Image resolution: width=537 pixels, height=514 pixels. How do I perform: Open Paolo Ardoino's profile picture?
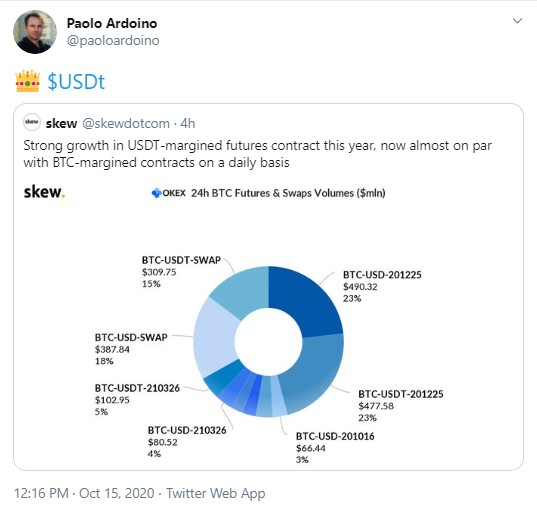click(35, 32)
